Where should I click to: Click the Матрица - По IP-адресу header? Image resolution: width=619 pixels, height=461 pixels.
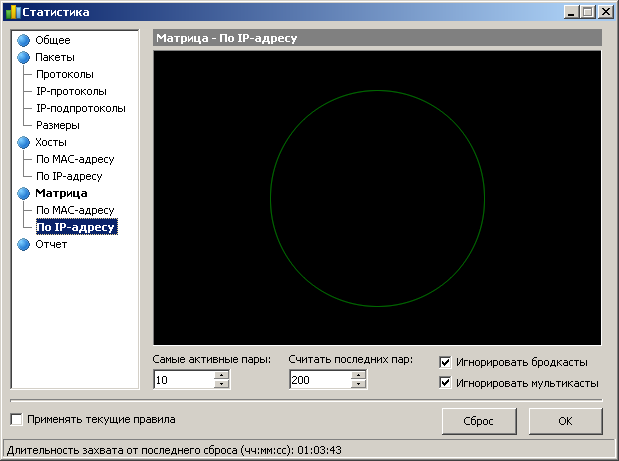(x=377, y=38)
